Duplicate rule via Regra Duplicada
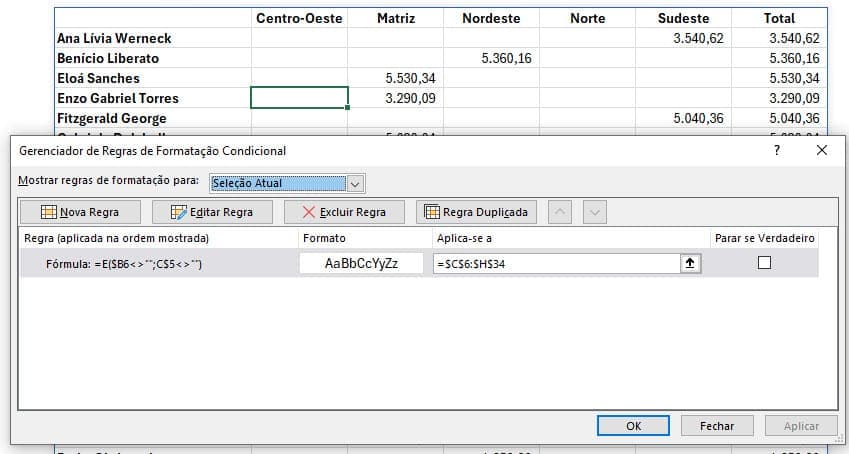This screenshot has height=454, width=849. click(476, 212)
